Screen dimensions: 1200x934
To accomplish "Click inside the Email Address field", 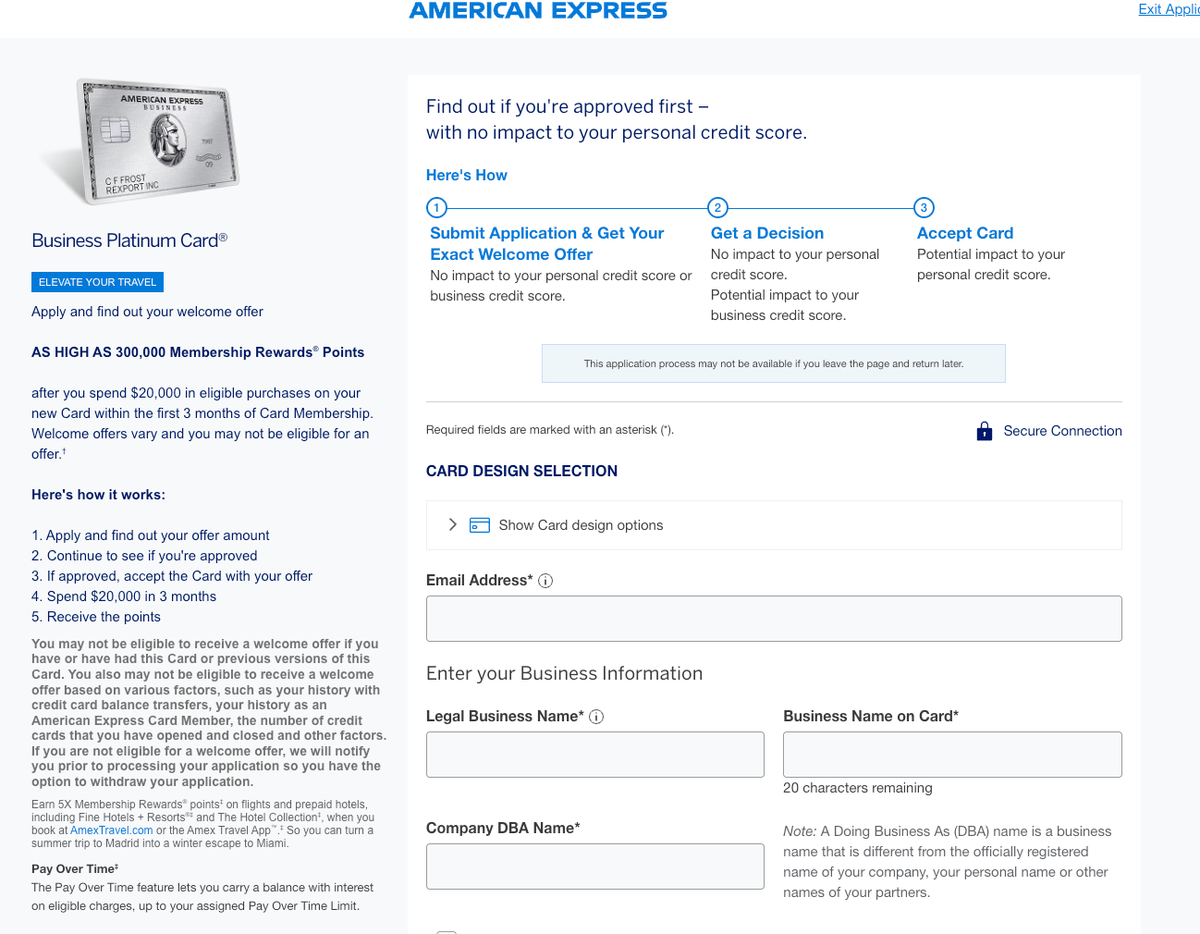I will coord(774,618).
